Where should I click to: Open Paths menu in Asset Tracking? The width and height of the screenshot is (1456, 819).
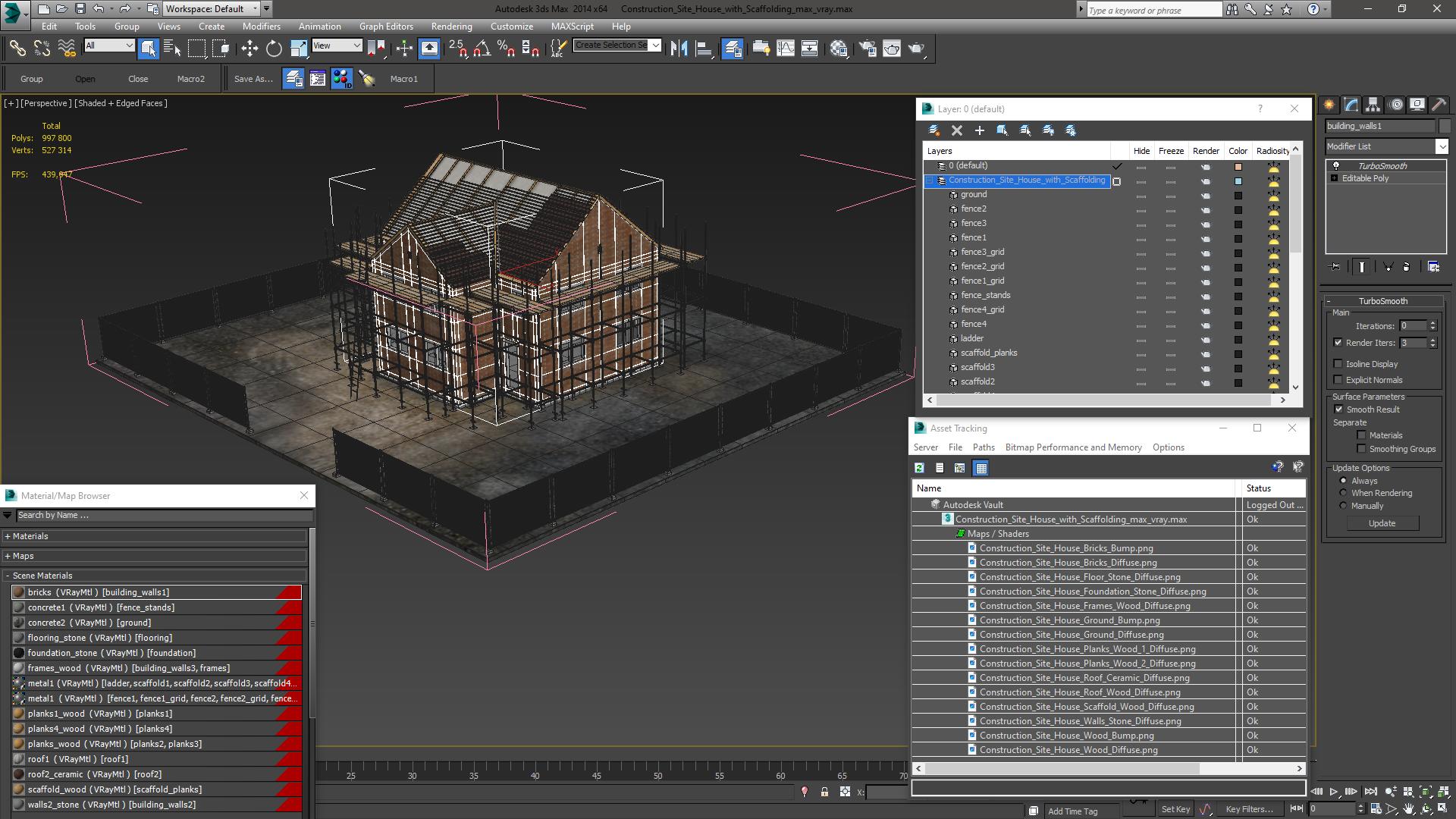tap(984, 447)
